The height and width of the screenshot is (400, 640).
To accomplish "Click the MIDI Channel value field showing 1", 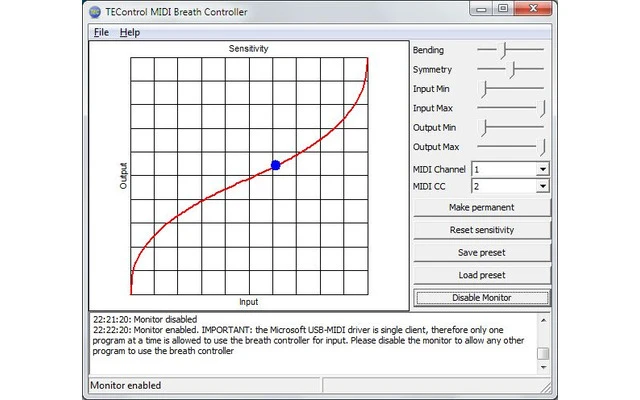I will 504,169.
